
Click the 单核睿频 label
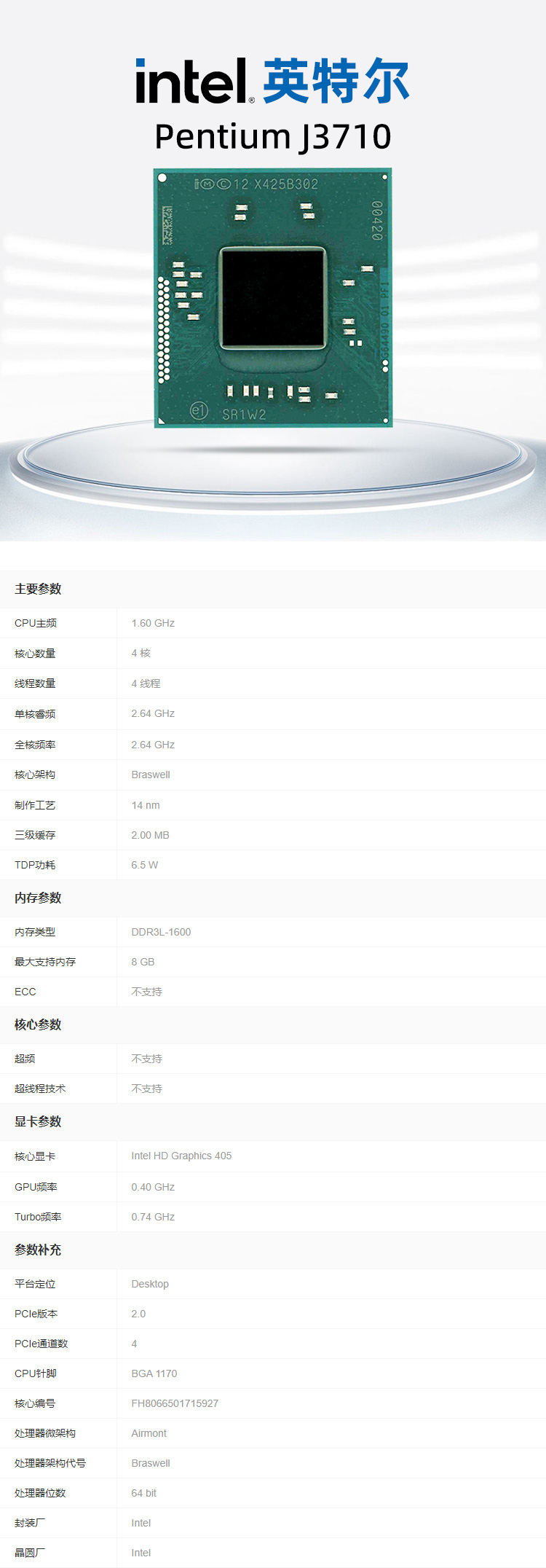click(35, 714)
